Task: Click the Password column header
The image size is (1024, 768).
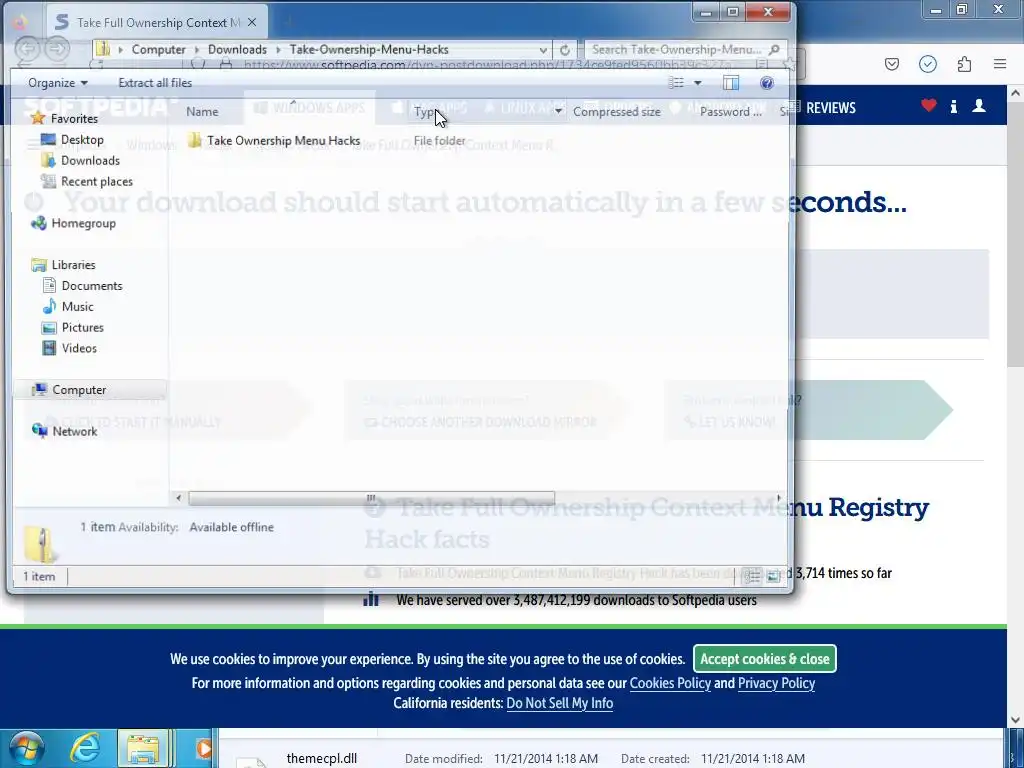Action: (x=731, y=112)
